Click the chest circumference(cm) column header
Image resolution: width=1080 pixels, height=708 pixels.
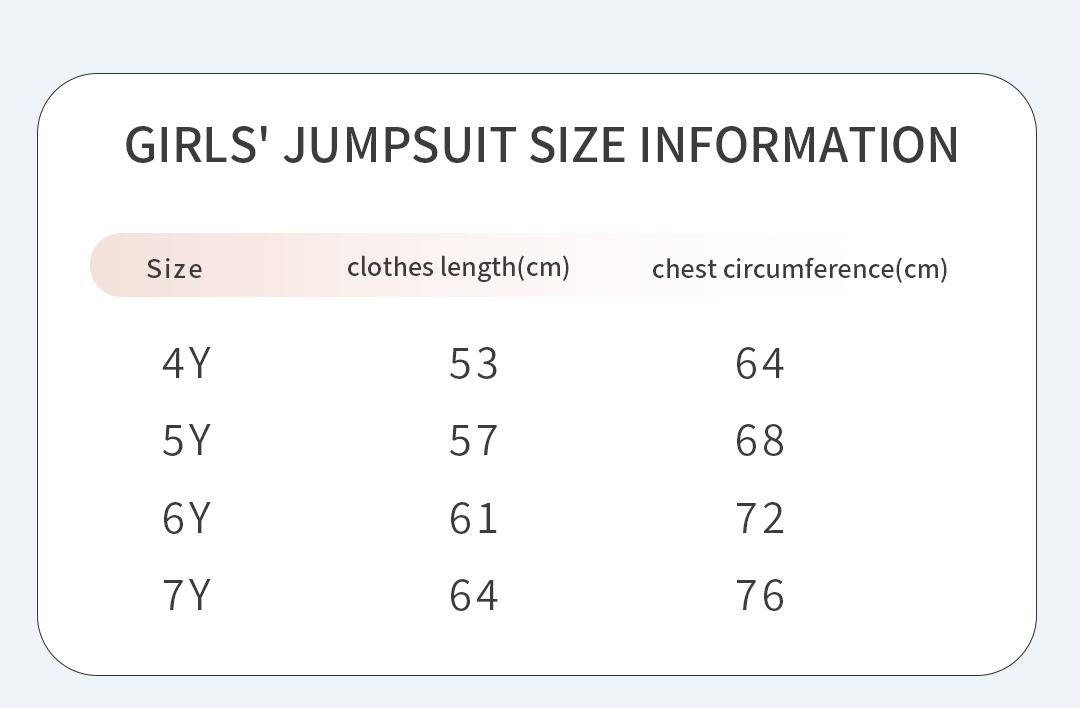(x=799, y=268)
